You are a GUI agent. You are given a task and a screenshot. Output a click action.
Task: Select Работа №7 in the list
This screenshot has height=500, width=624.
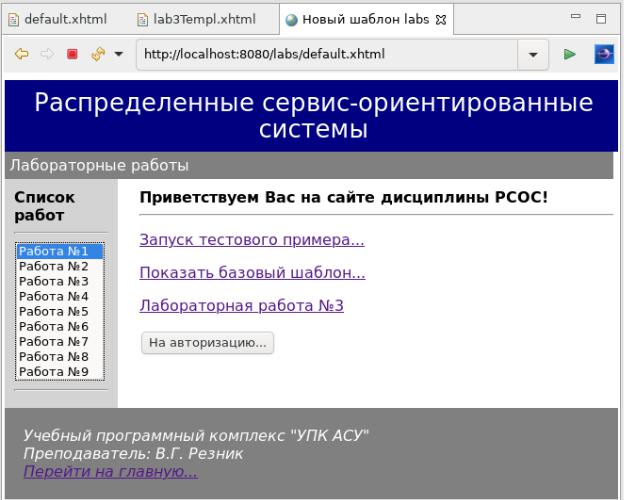(60, 342)
